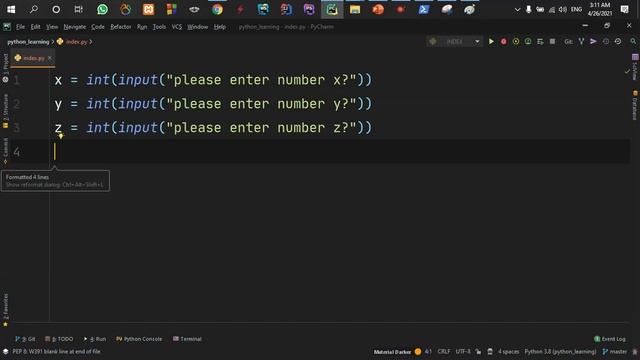Run with coverage icon in toolbar
Viewport: 640px width, 360px height.
pyautogui.click(x=516, y=42)
